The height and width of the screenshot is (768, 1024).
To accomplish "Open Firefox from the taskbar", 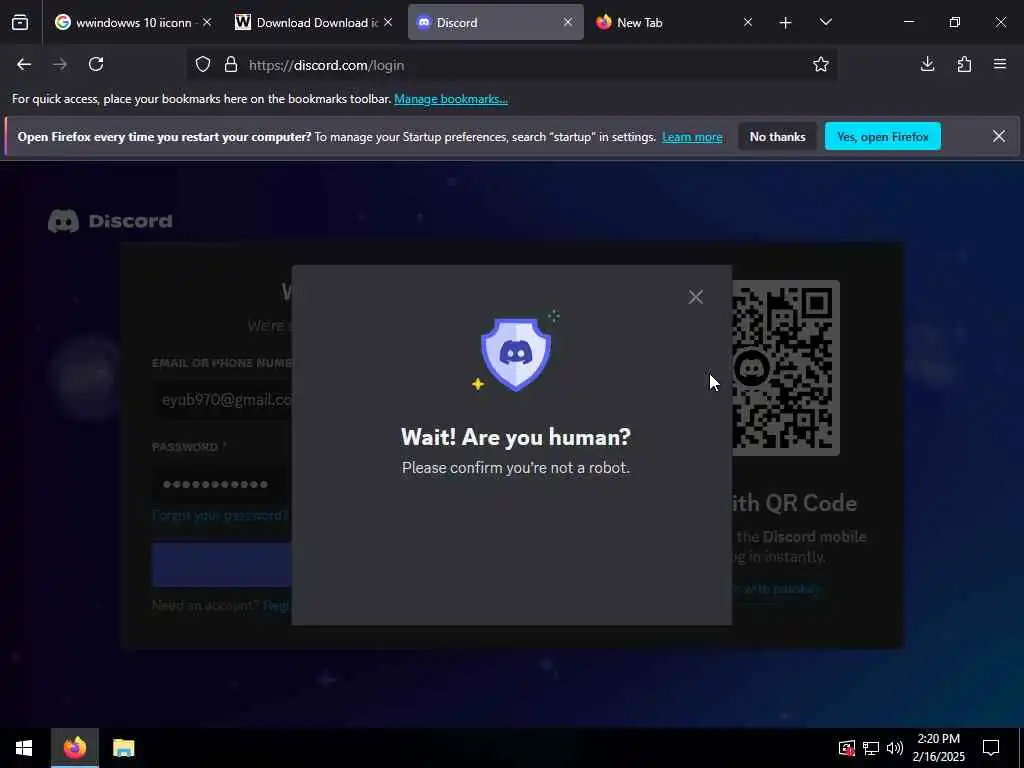I will (x=74, y=748).
